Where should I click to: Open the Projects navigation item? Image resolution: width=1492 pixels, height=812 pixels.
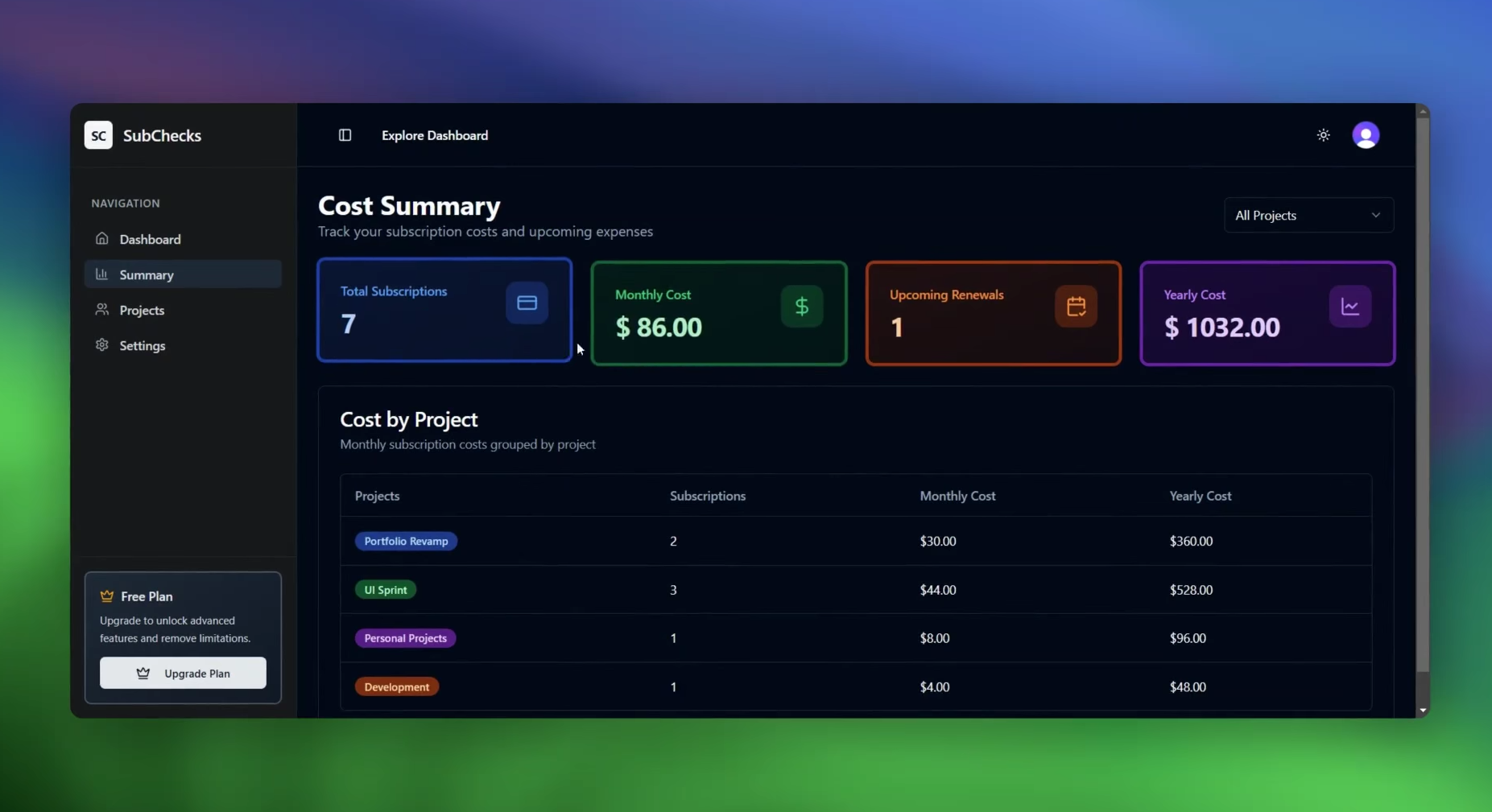pyautogui.click(x=142, y=310)
